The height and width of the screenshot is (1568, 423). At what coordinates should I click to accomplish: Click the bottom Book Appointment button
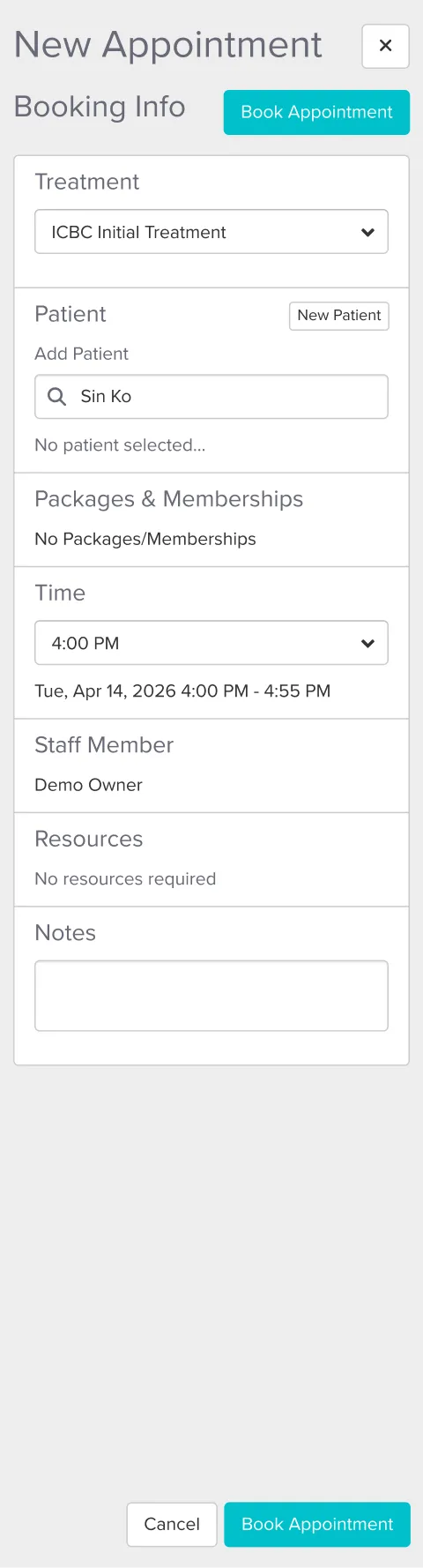317,1525
